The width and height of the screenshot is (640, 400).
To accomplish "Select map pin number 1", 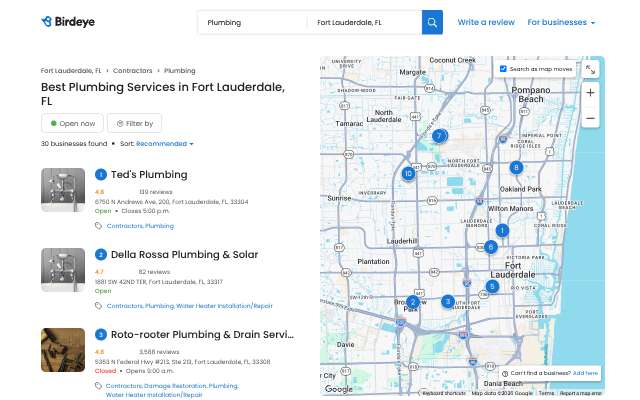I will [x=502, y=231].
